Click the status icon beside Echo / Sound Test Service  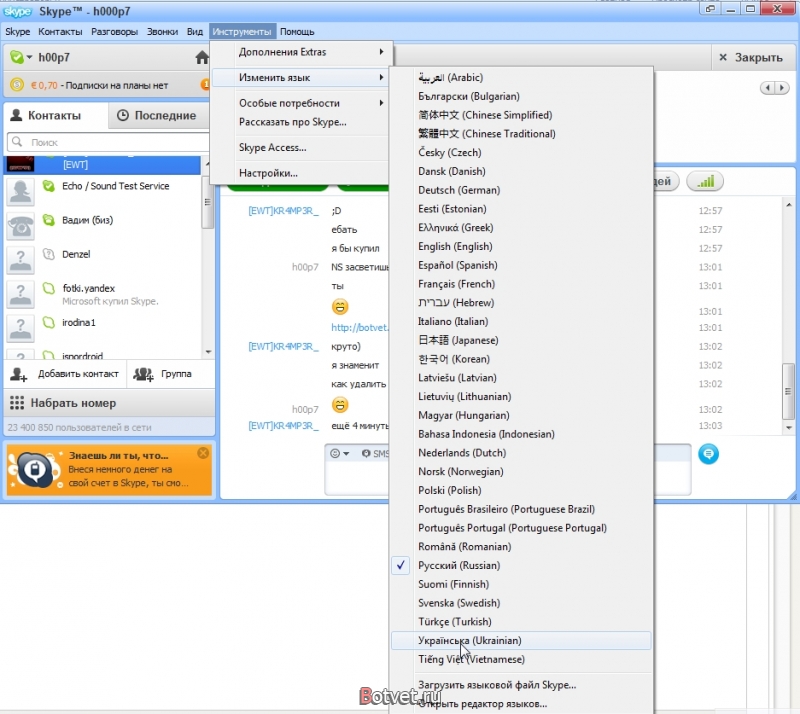tap(48, 186)
